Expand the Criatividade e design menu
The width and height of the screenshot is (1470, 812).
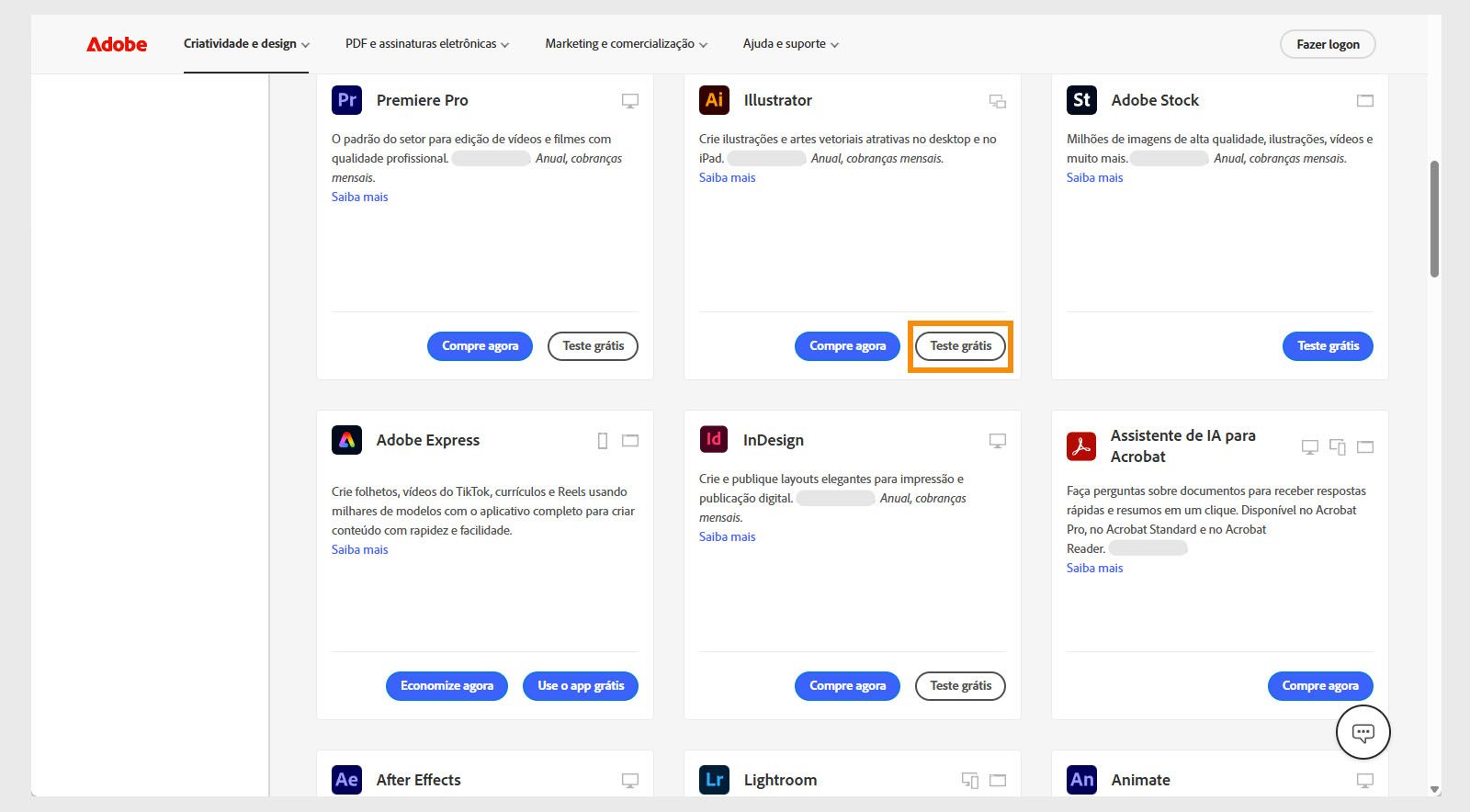[246, 44]
